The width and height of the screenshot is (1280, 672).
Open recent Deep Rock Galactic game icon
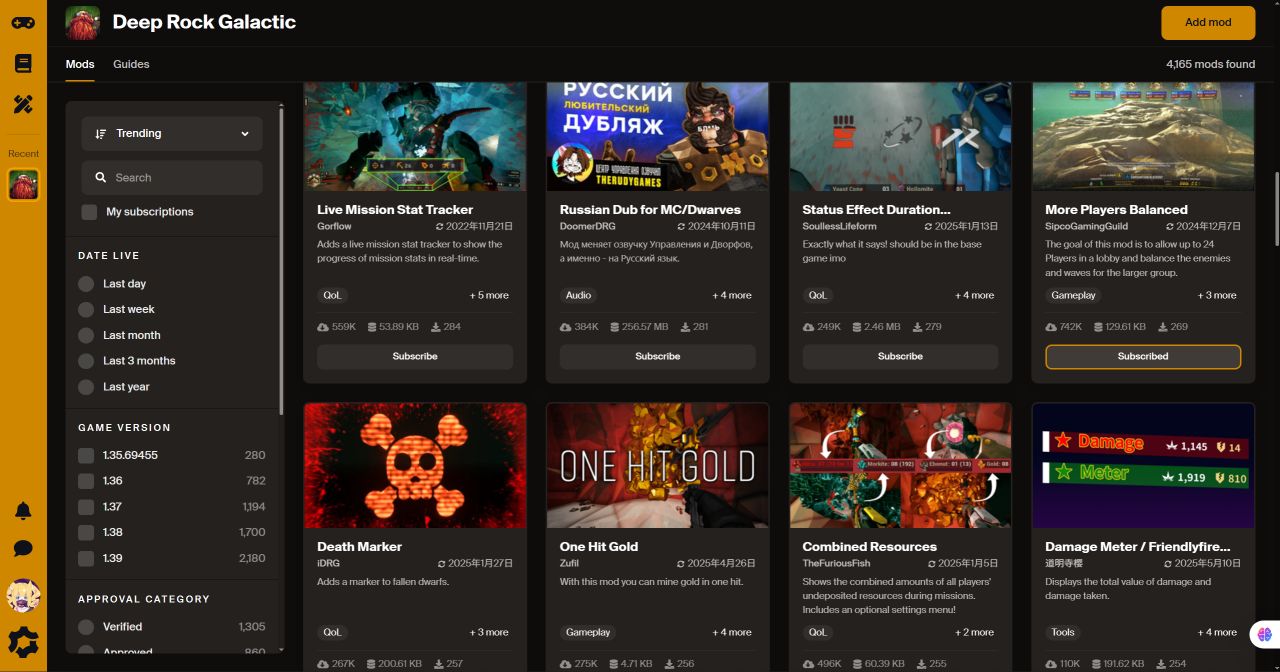[x=23, y=185]
